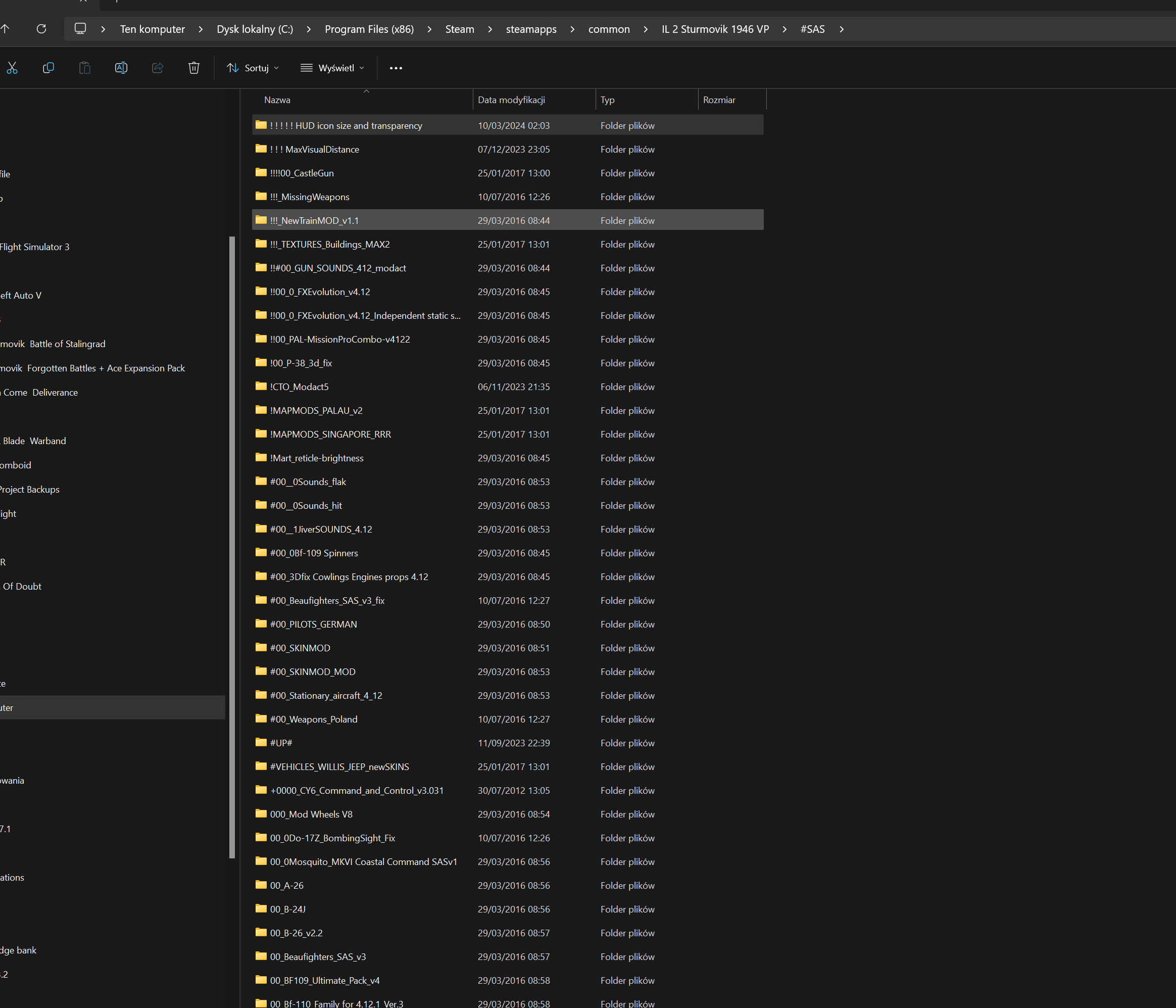Click folder icon of !CTO_Modact5
Image resolution: width=1176 pixels, height=1008 pixels.
(261, 386)
